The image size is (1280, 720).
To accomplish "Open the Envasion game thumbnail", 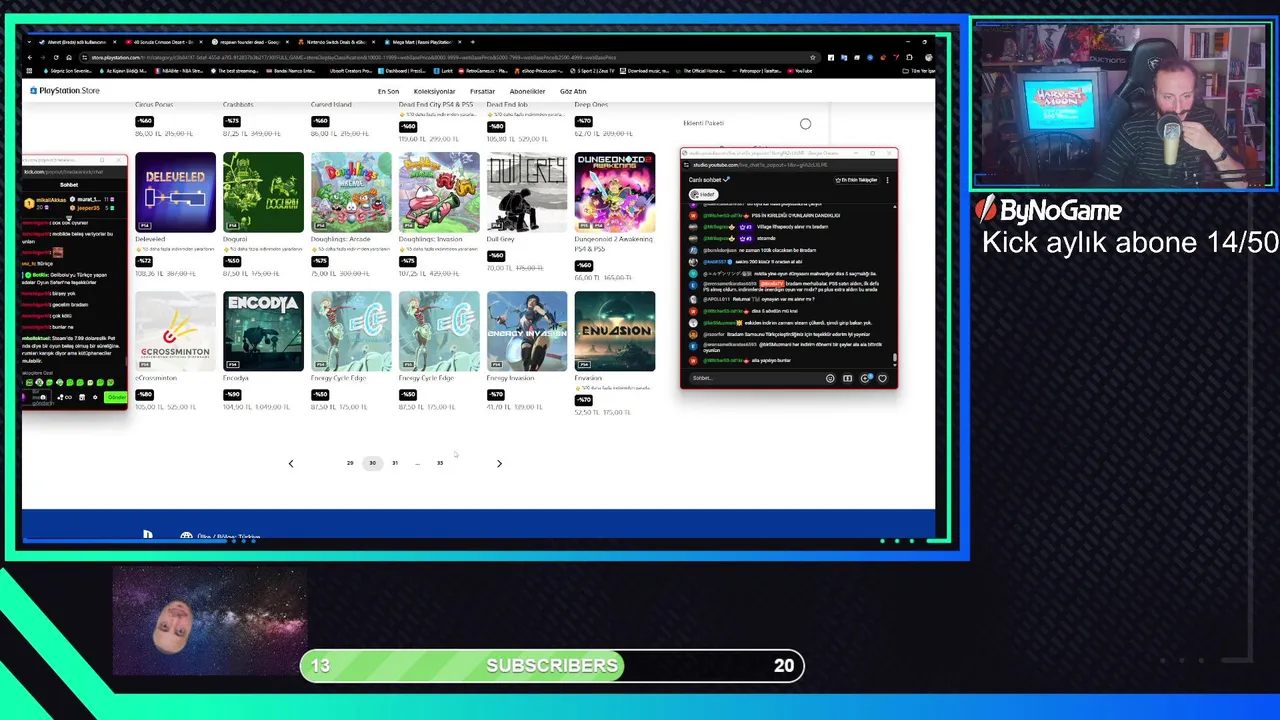I will point(615,331).
